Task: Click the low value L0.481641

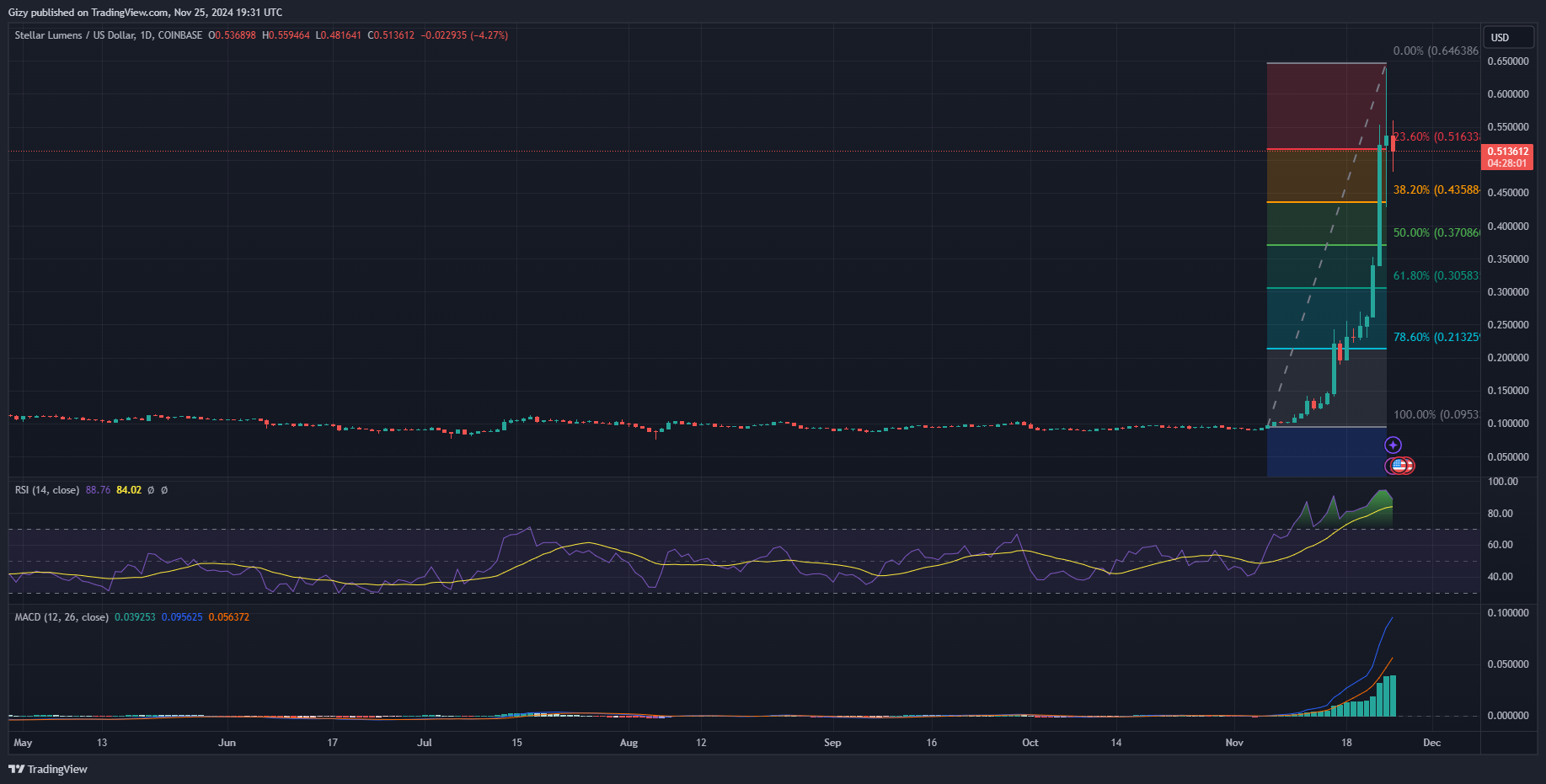Action: (x=339, y=35)
